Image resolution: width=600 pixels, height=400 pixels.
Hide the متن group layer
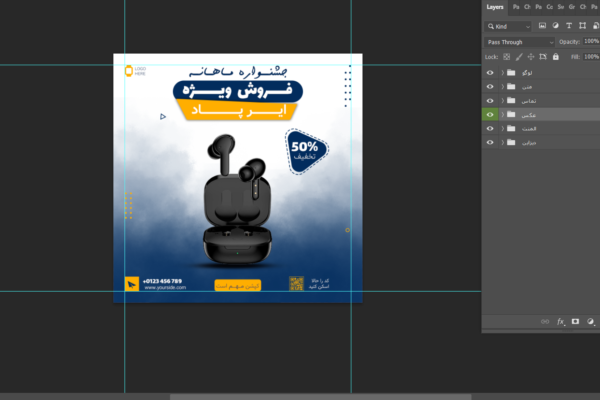tap(490, 87)
